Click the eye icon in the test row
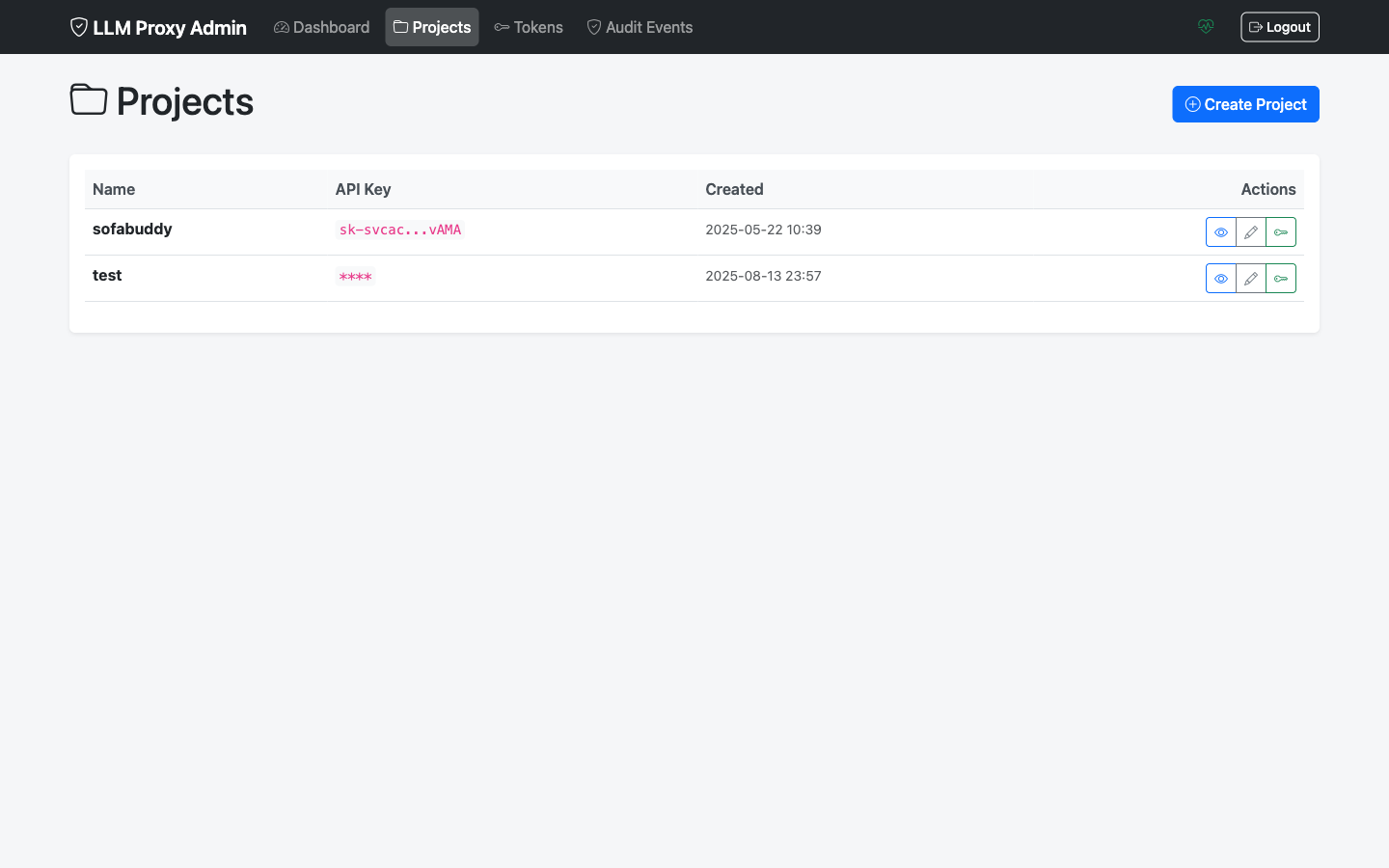This screenshot has height=868, width=1389. pos(1220,279)
